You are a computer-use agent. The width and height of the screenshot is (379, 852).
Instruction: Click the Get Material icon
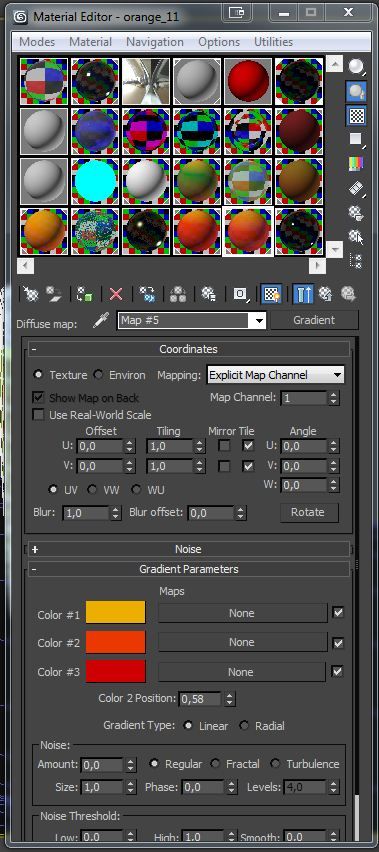[30, 294]
